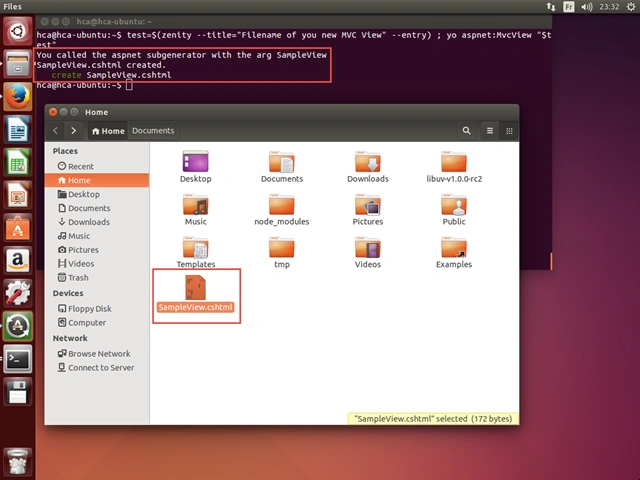The width and height of the screenshot is (640, 480).
Task: Select the libuv-v1.0.0-rc2 folder
Action: (454, 166)
